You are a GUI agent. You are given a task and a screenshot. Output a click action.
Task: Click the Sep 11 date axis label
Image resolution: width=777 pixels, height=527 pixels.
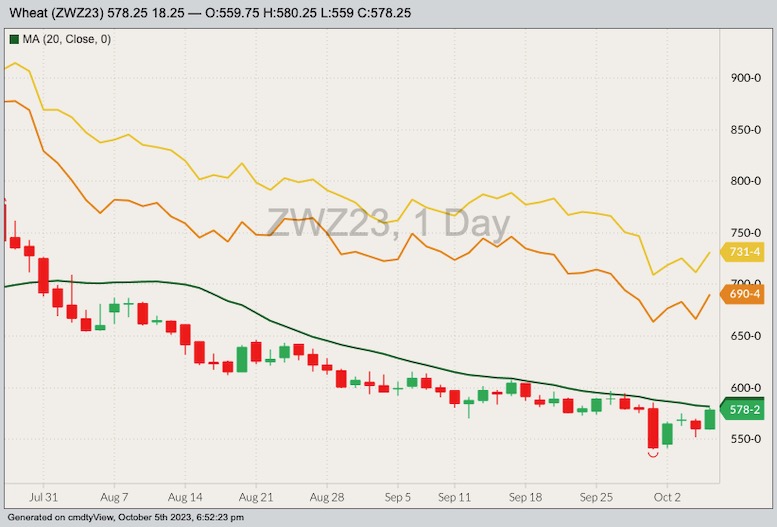tap(454, 497)
